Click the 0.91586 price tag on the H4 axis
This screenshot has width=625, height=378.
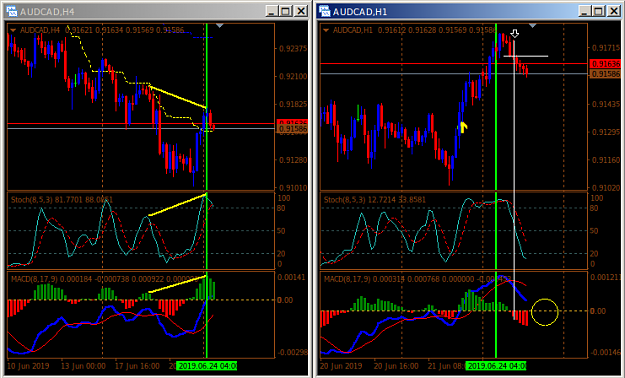tap(293, 129)
